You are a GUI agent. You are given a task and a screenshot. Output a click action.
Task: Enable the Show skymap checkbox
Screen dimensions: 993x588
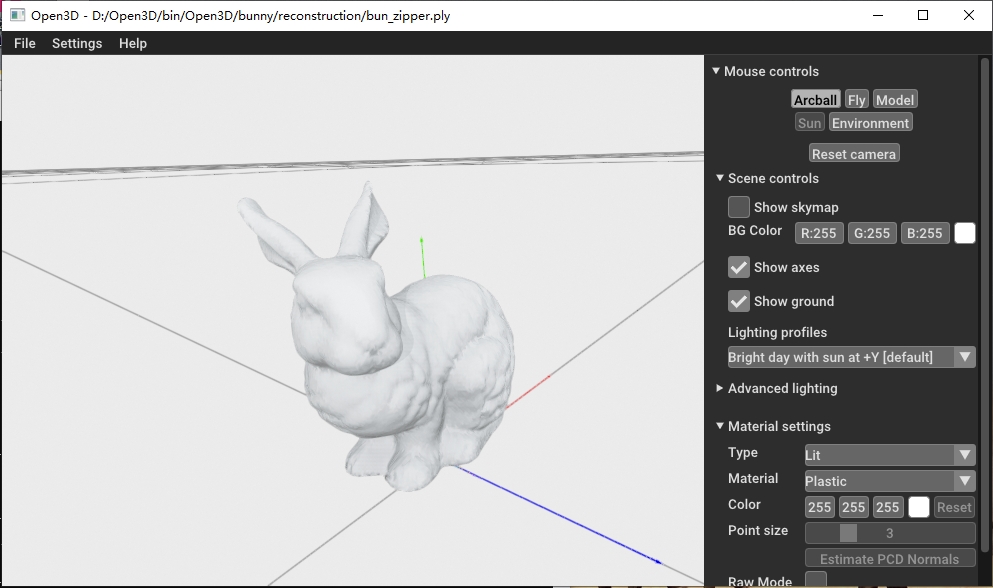[x=738, y=207]
